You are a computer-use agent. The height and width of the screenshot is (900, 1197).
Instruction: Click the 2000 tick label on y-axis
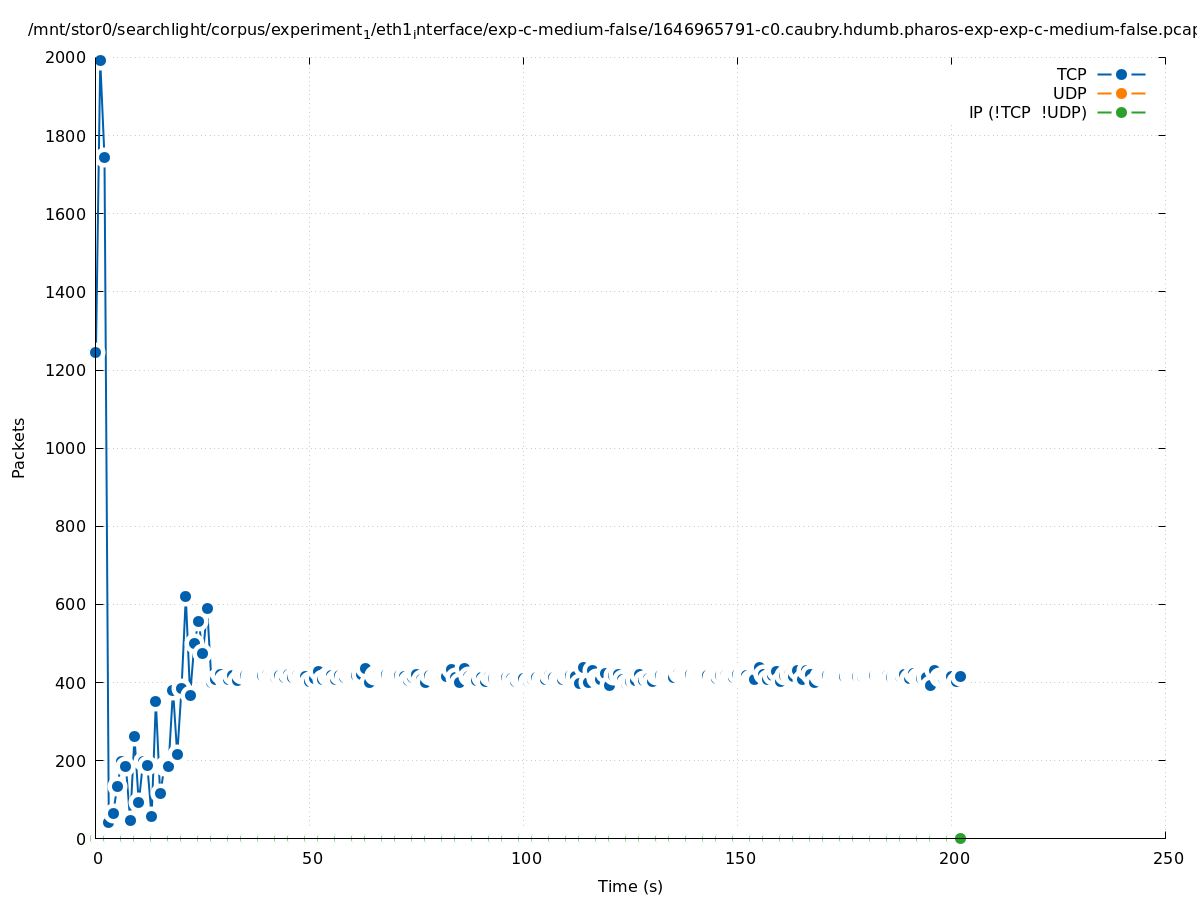[x=66, y=58]
